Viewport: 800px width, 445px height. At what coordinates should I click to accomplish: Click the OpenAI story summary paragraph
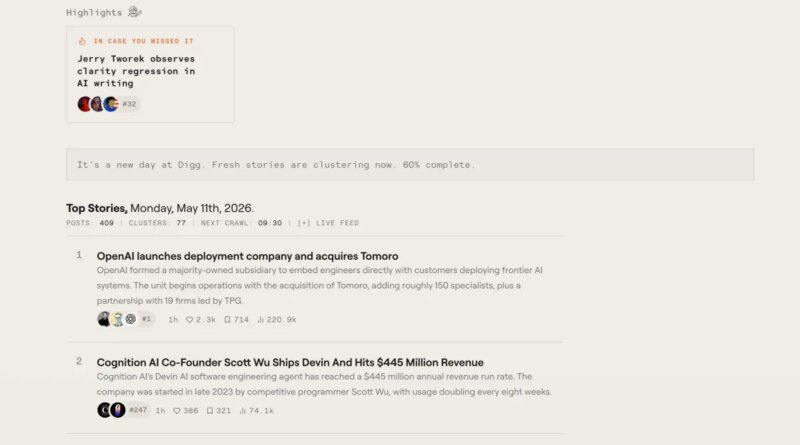(319, 285)
